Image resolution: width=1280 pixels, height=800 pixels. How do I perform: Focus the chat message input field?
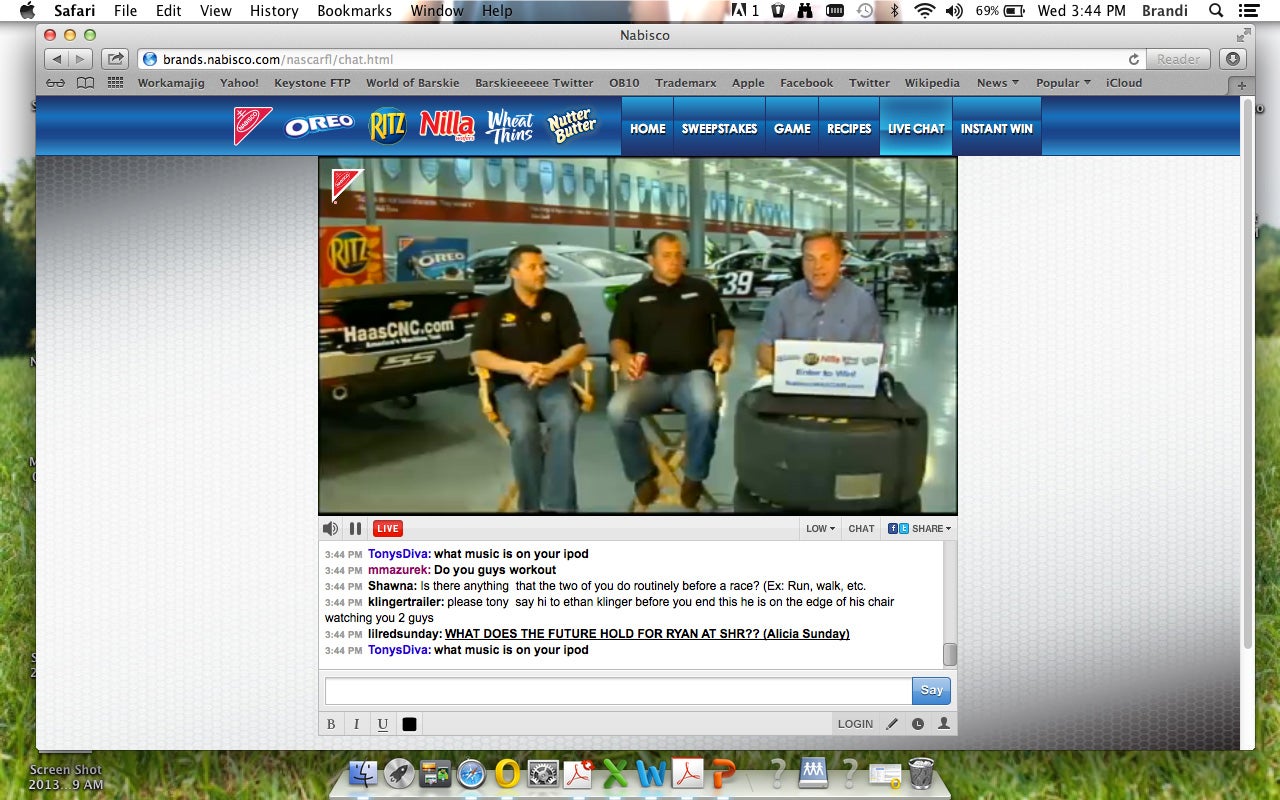[618, 691]
